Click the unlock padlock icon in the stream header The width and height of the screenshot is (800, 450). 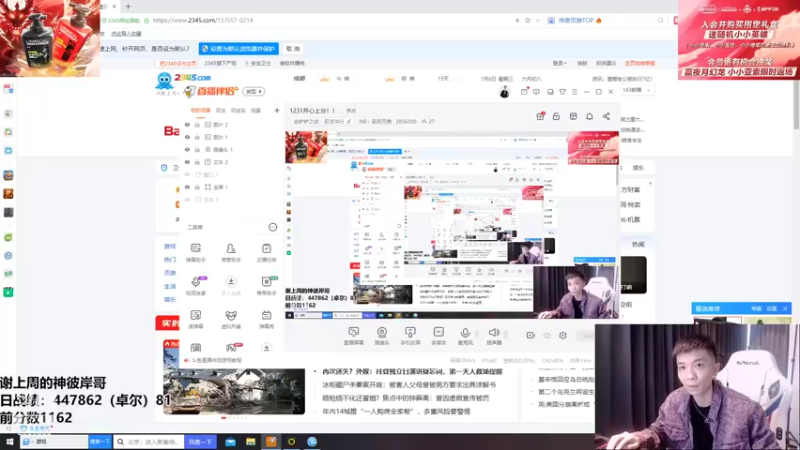[557, 116]
